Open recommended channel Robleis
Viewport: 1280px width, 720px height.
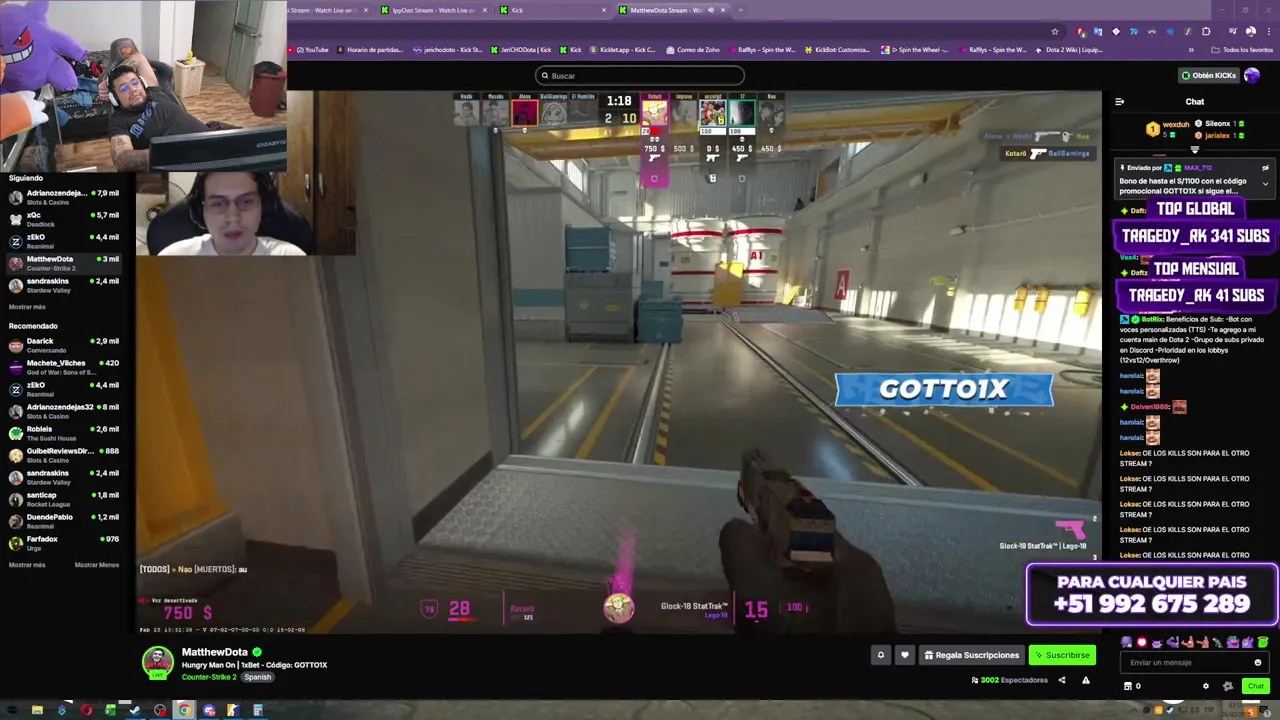[64, 433]
